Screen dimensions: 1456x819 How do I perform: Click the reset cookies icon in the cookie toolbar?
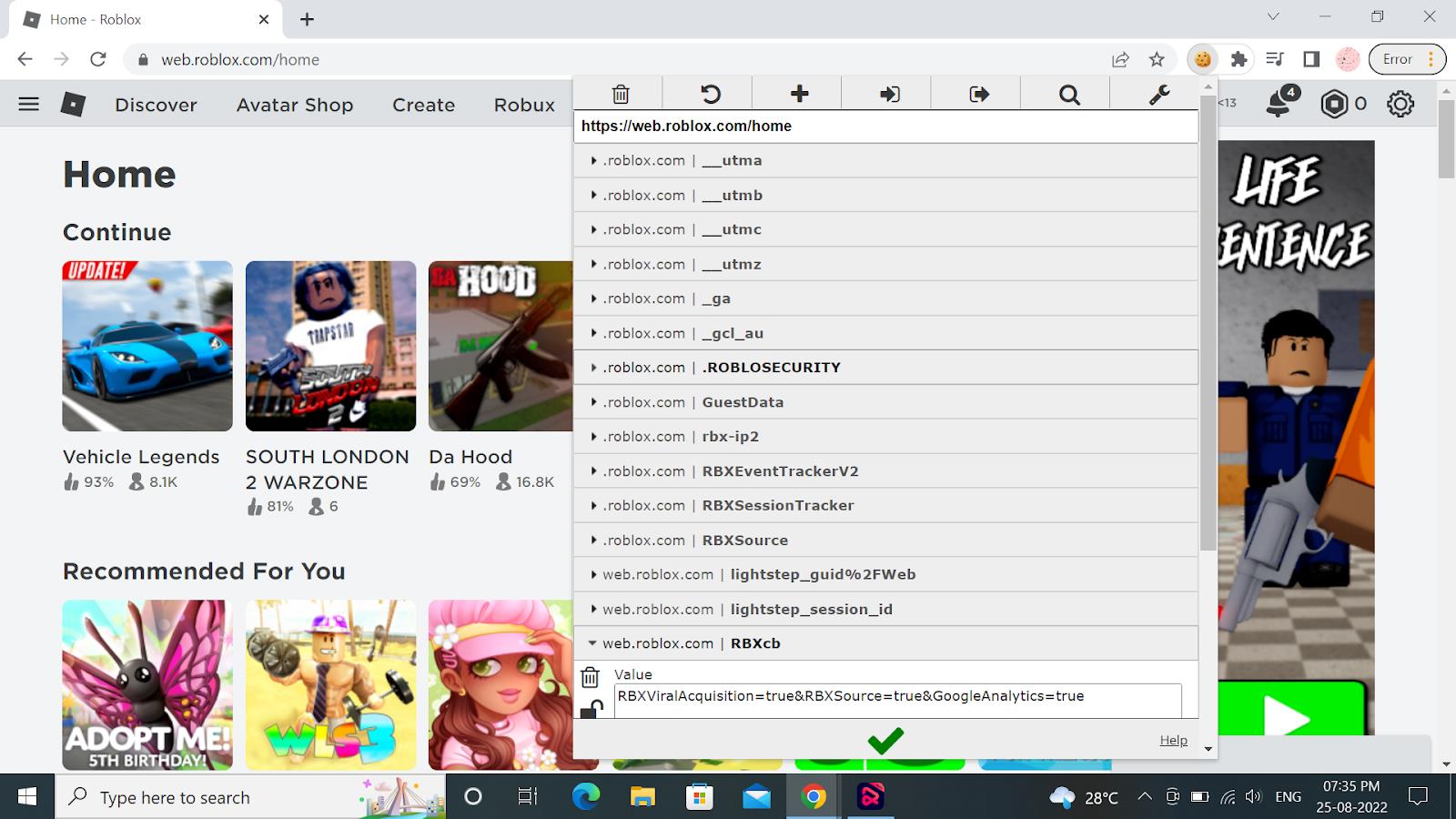click(x=710, y=94)
